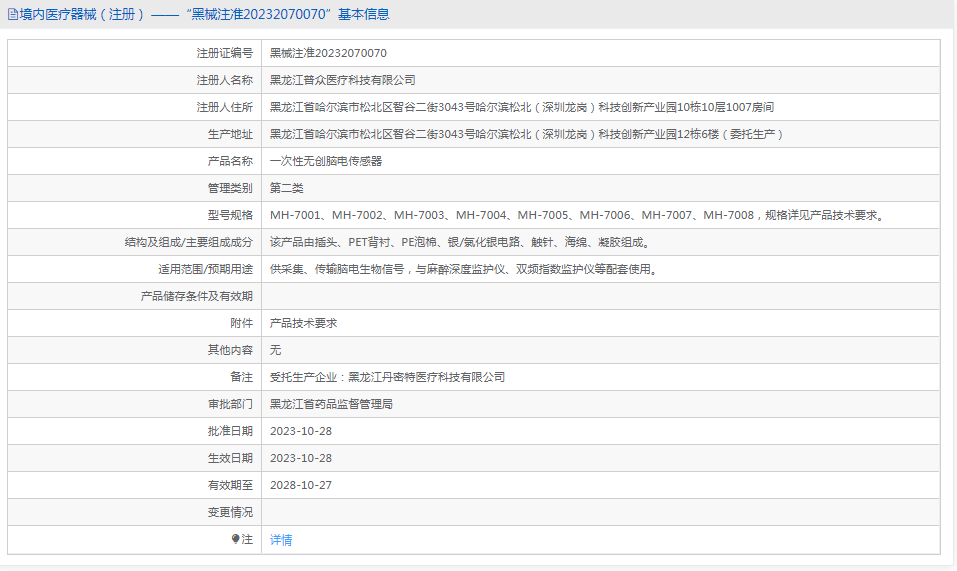
Task: Click the 注册证编号 row label
Action: 225,54
